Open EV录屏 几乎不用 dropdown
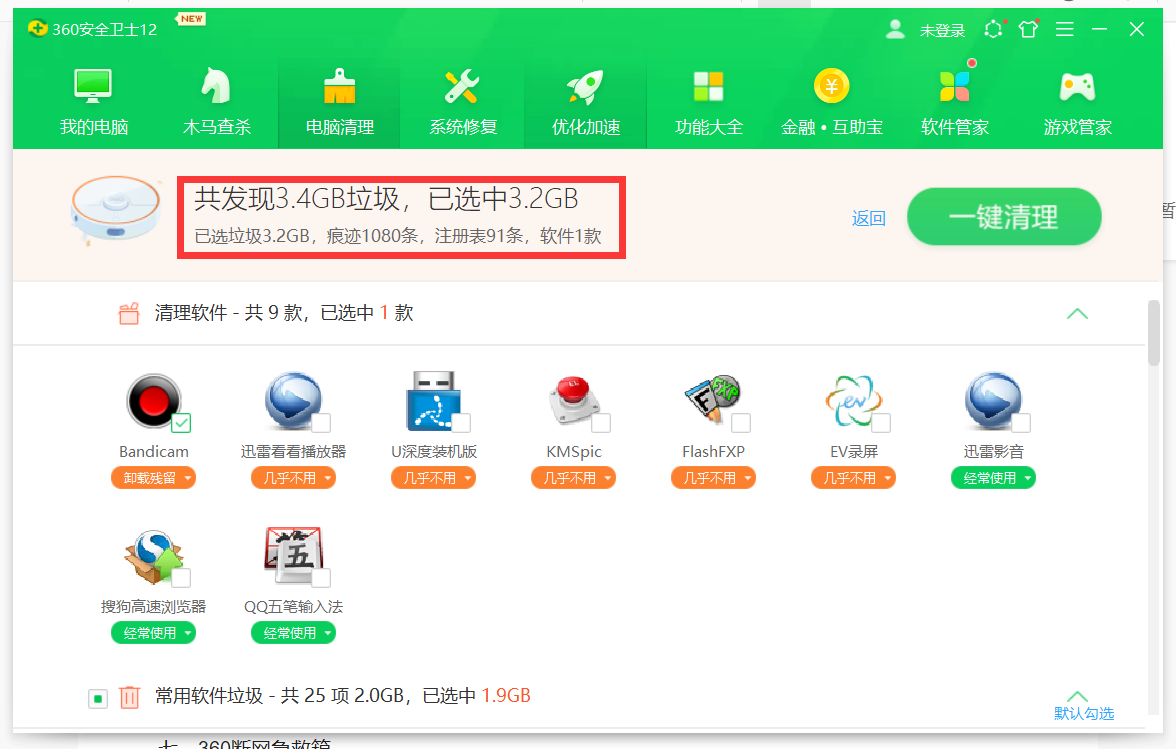The width and height of the screenshot is (1176, 749). click(x=854, y=478)
